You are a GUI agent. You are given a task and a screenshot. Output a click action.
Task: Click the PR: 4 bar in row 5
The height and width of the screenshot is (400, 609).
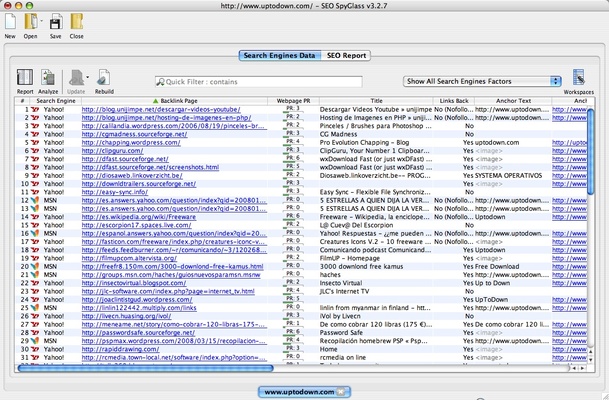[293, 142]
